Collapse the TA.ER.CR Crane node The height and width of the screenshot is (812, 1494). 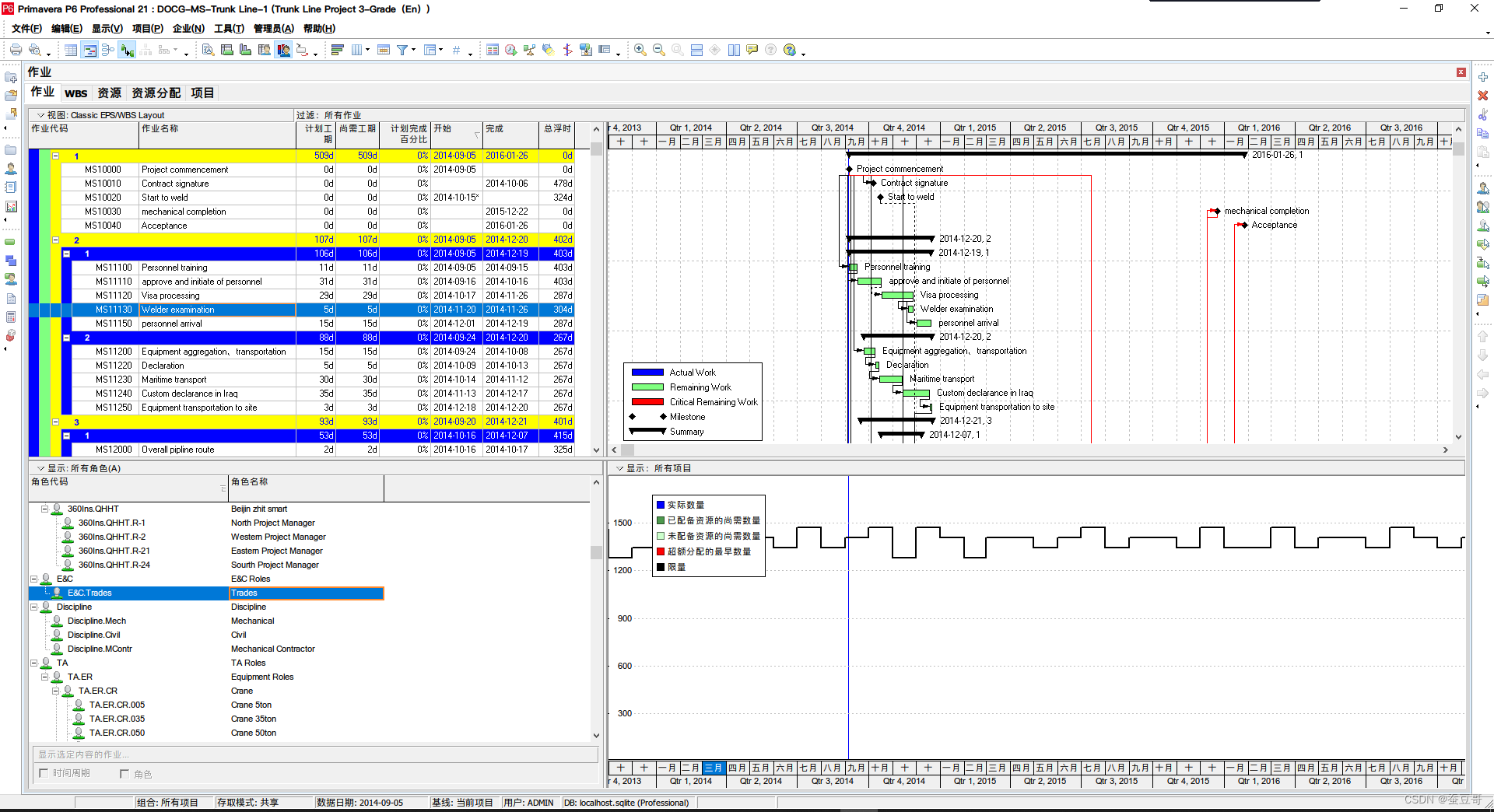pyautogui.click(x=56, y=691)
